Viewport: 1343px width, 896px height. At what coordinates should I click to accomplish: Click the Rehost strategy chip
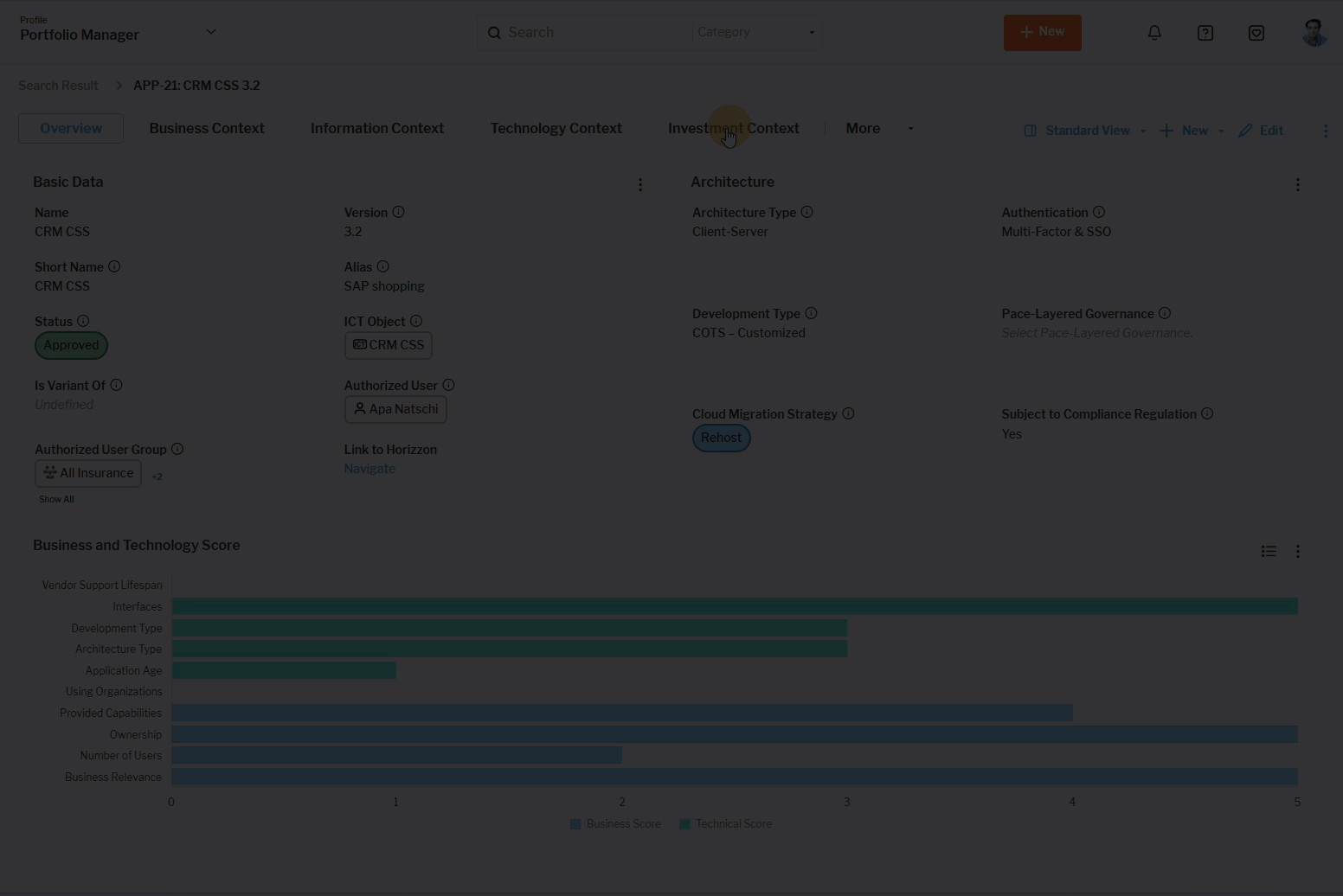721,438
